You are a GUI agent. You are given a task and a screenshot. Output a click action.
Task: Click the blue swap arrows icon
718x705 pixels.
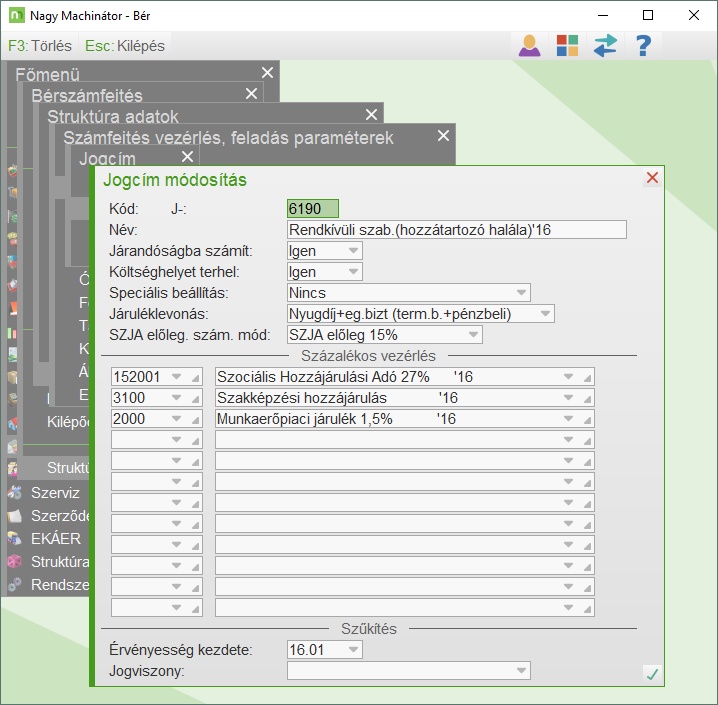[605, 45]
